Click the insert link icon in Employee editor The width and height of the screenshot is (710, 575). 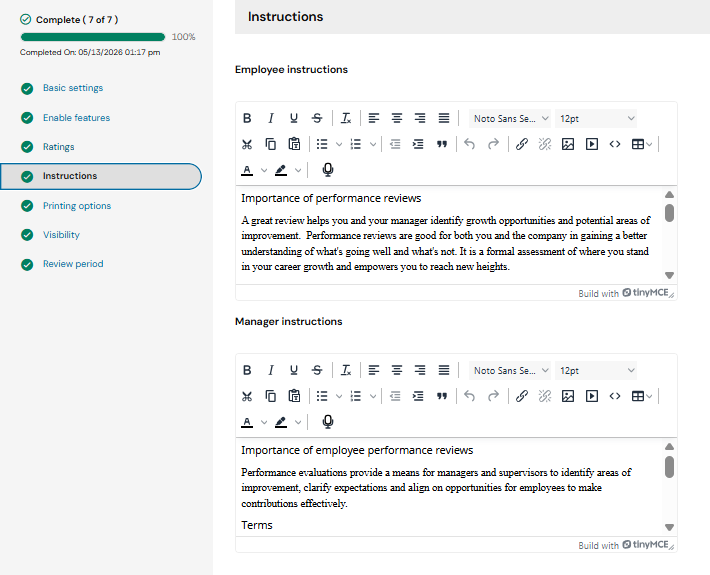pos(522,144)
